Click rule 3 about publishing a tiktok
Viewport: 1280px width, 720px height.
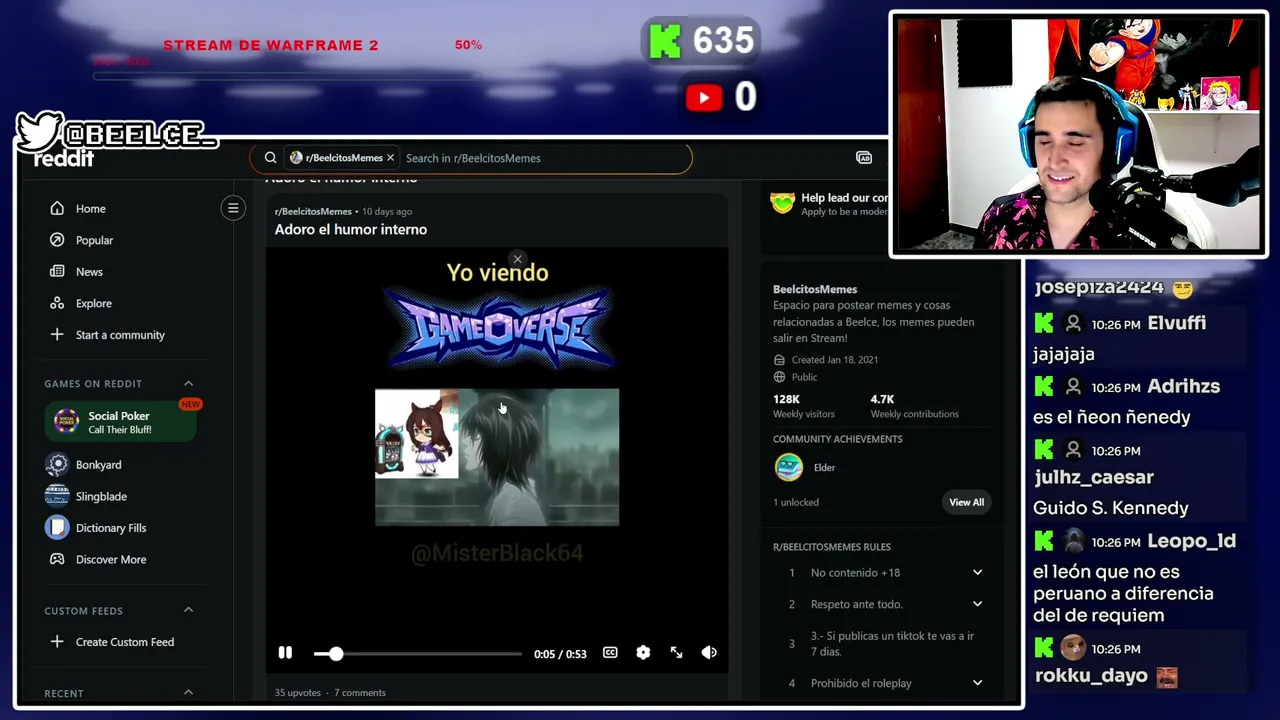click(x=892, y=644)
